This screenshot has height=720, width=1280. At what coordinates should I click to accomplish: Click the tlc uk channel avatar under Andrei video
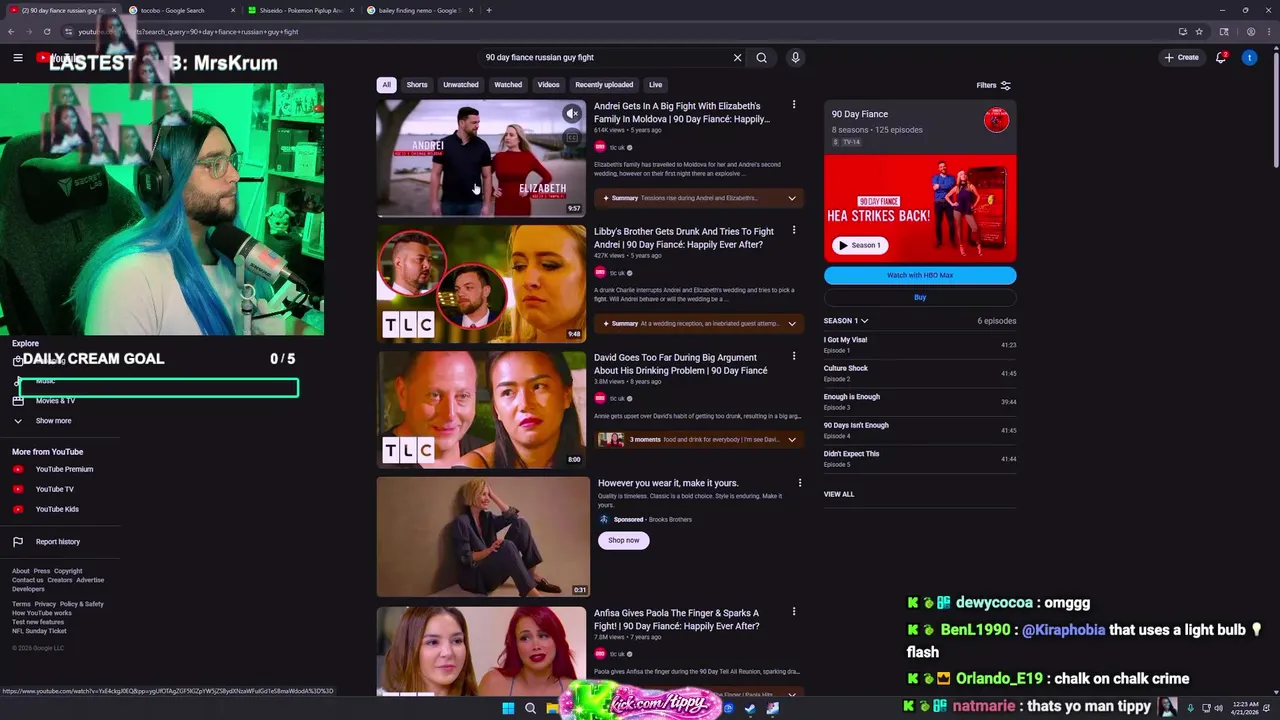pyautogui.click(x=600, y=147)
